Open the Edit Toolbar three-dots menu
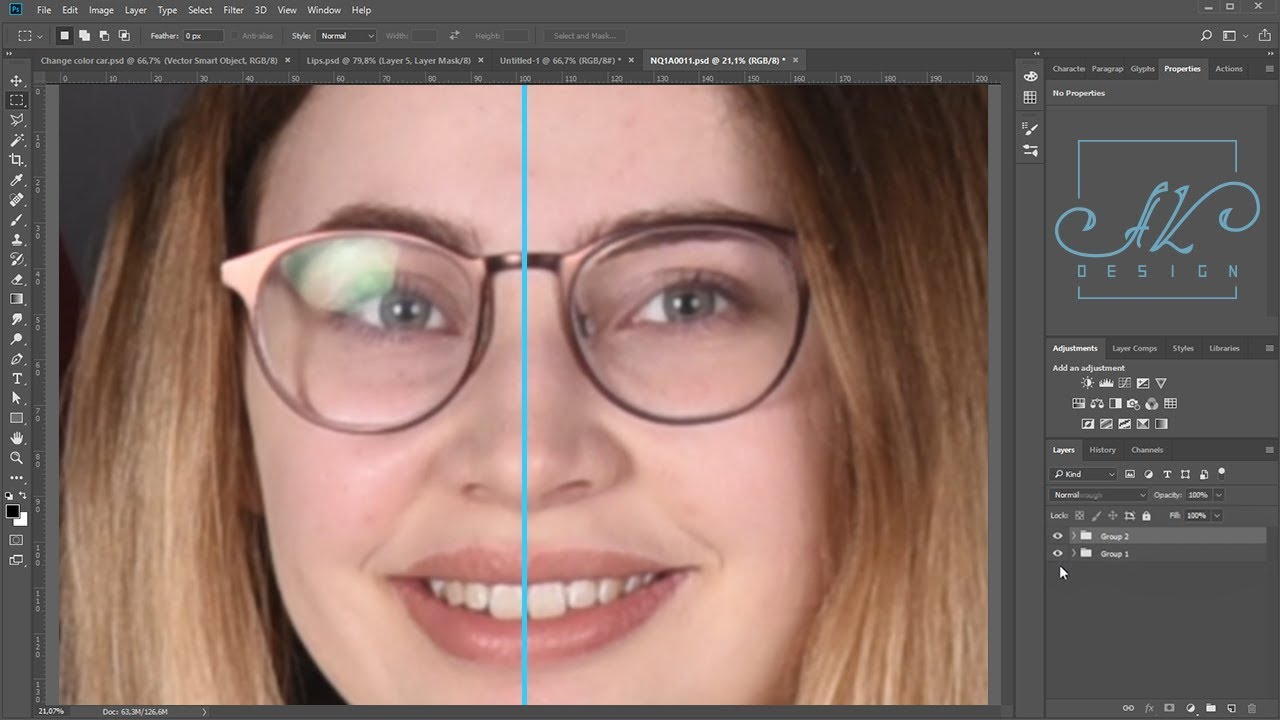 click(x=16, y=477)
